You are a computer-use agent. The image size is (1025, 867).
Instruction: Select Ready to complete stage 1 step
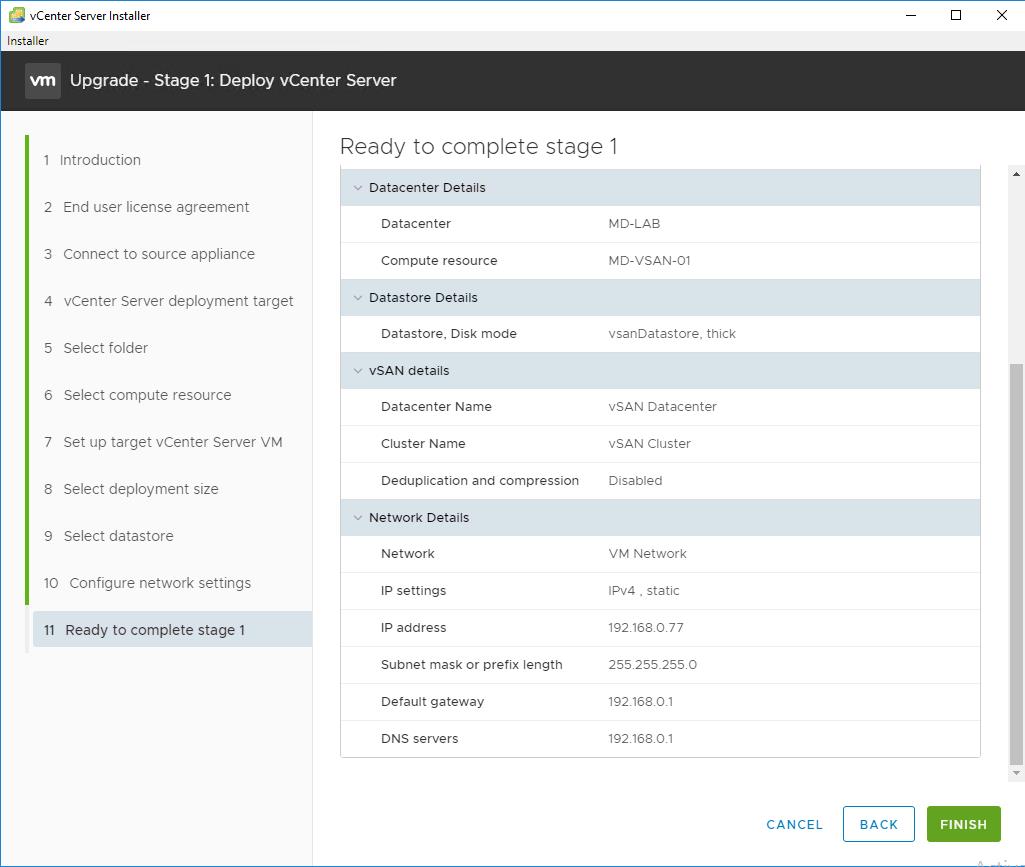pos(172,630)
